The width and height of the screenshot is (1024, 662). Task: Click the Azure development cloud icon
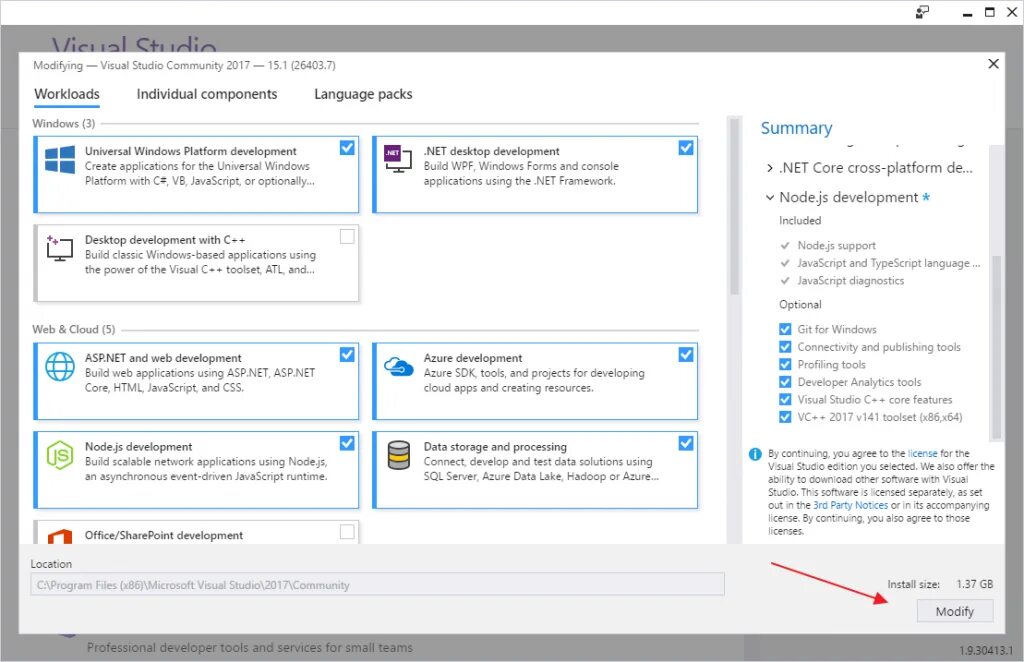tap(398, 366)
